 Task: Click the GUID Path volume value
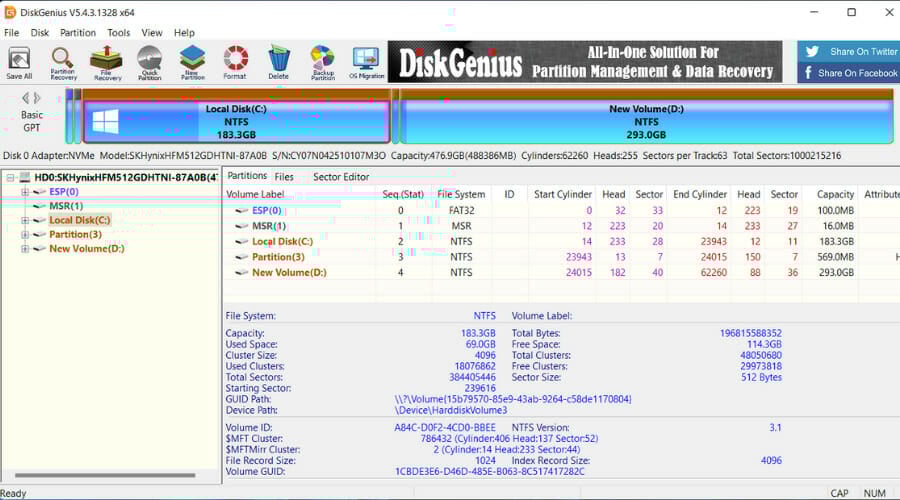click(x=513, y=399)
